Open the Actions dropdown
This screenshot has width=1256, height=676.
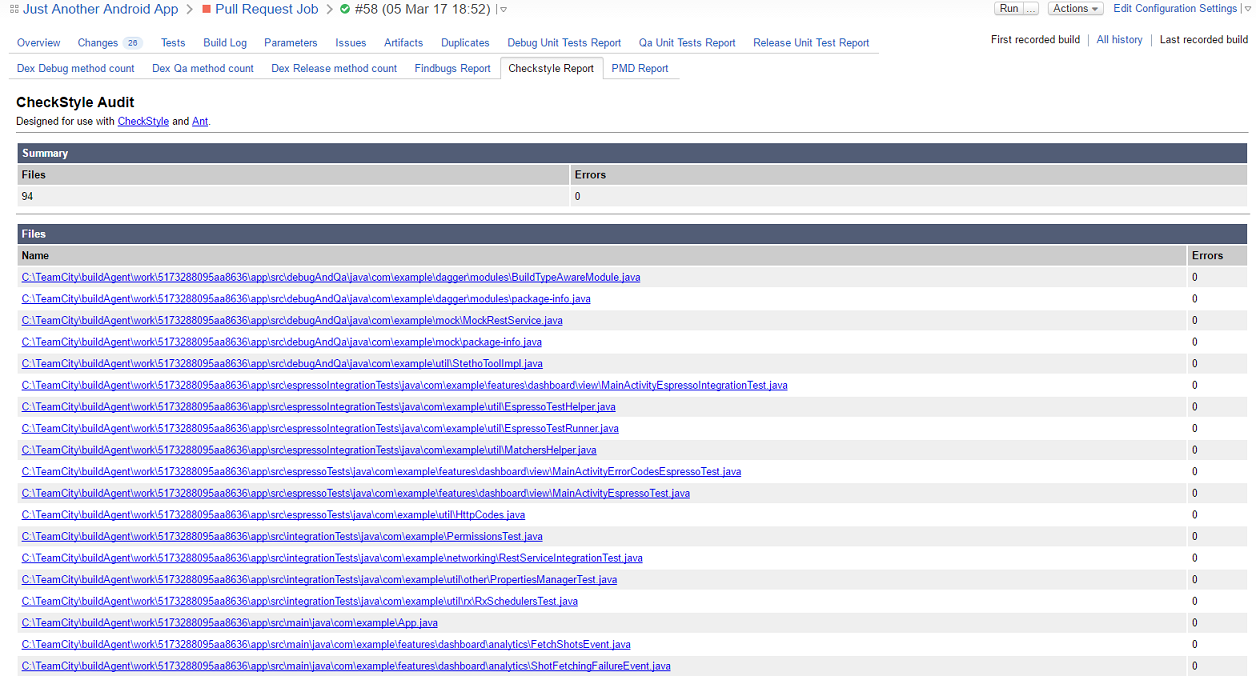pos(1075,8)
